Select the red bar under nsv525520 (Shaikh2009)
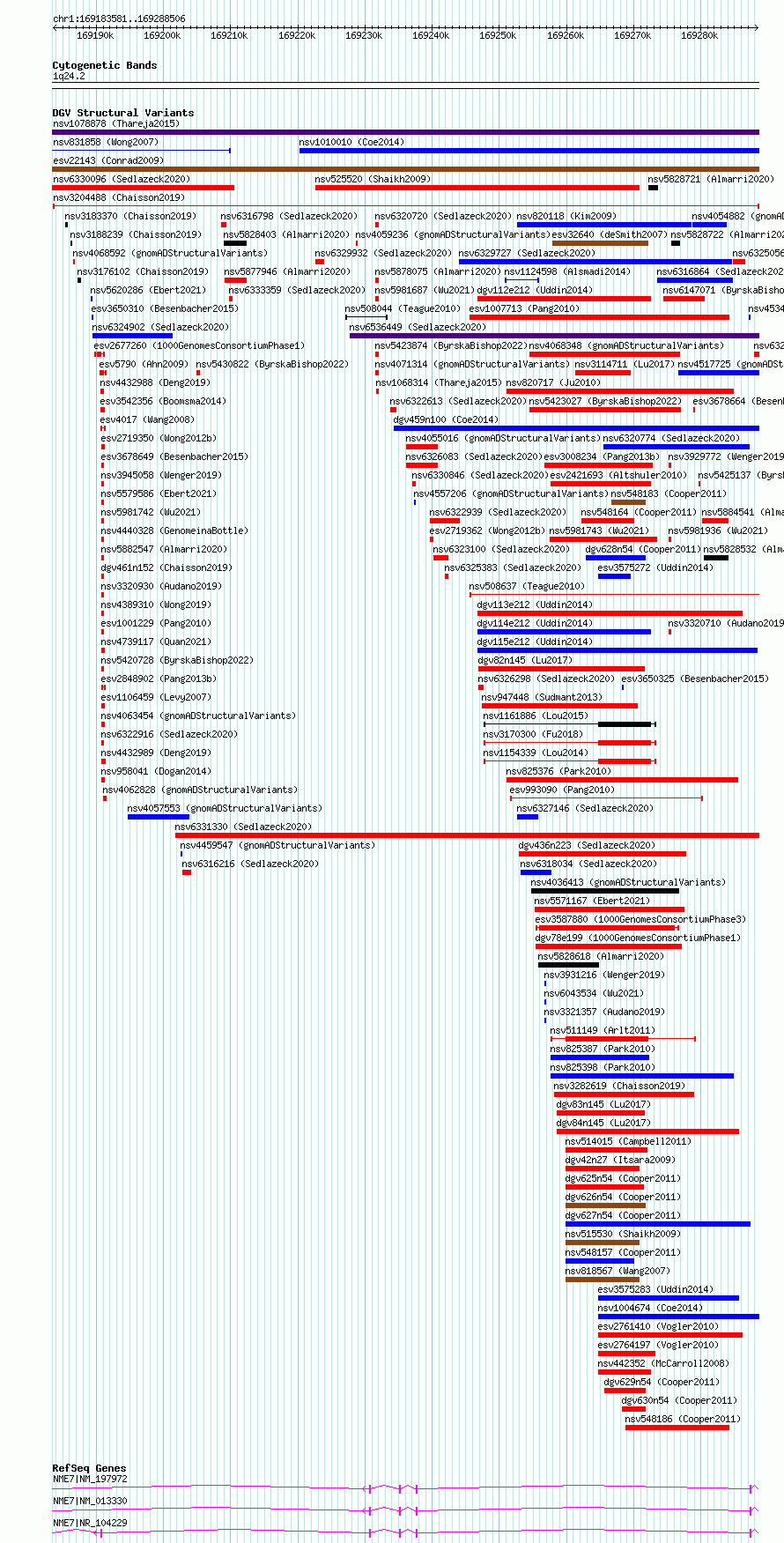This screenshot has width=784, height=1543. click(x=477, y=188)
